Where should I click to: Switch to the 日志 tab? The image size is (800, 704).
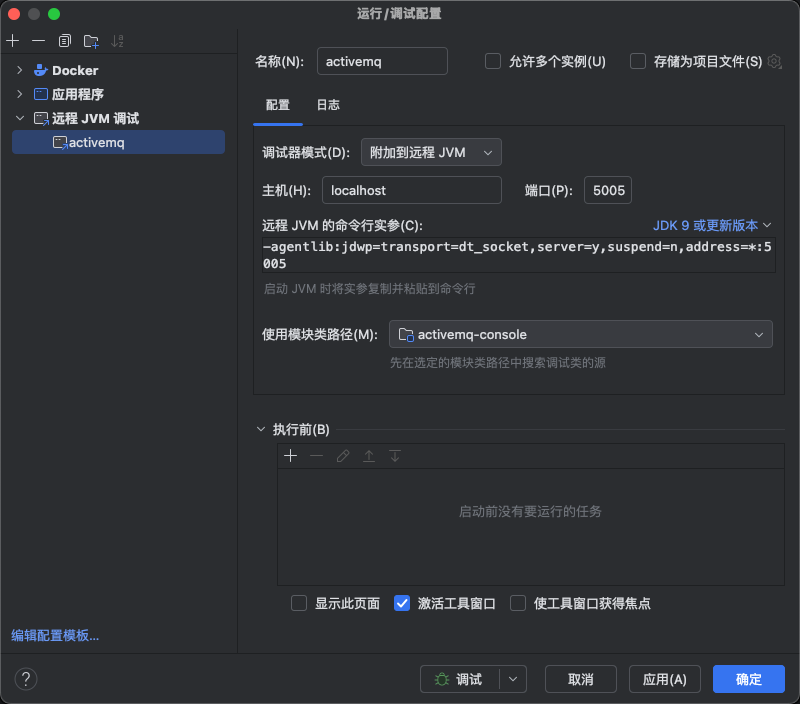[328, 105]
